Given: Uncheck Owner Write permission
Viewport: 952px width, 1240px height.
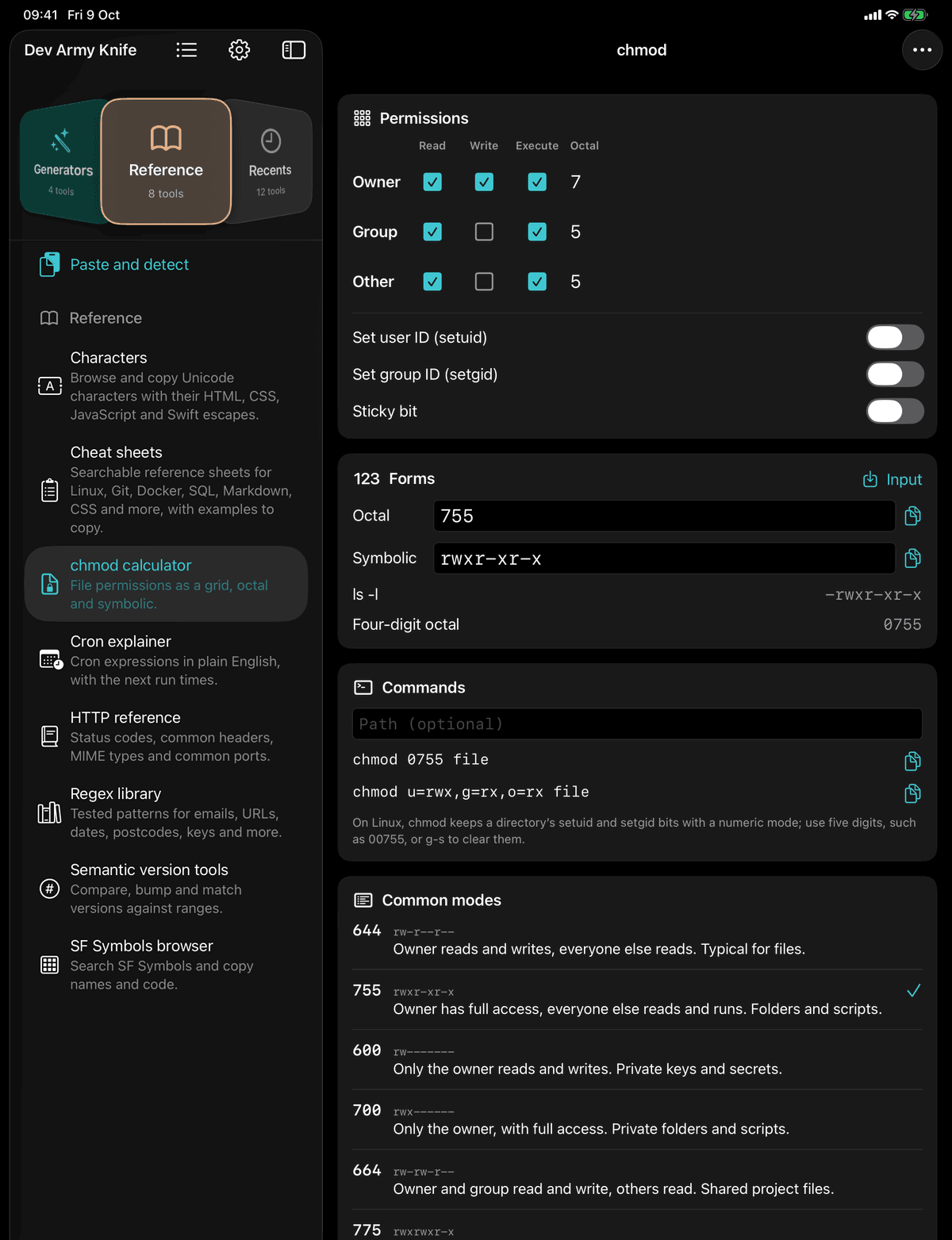Looking at the screenshot, I should 484,182.
